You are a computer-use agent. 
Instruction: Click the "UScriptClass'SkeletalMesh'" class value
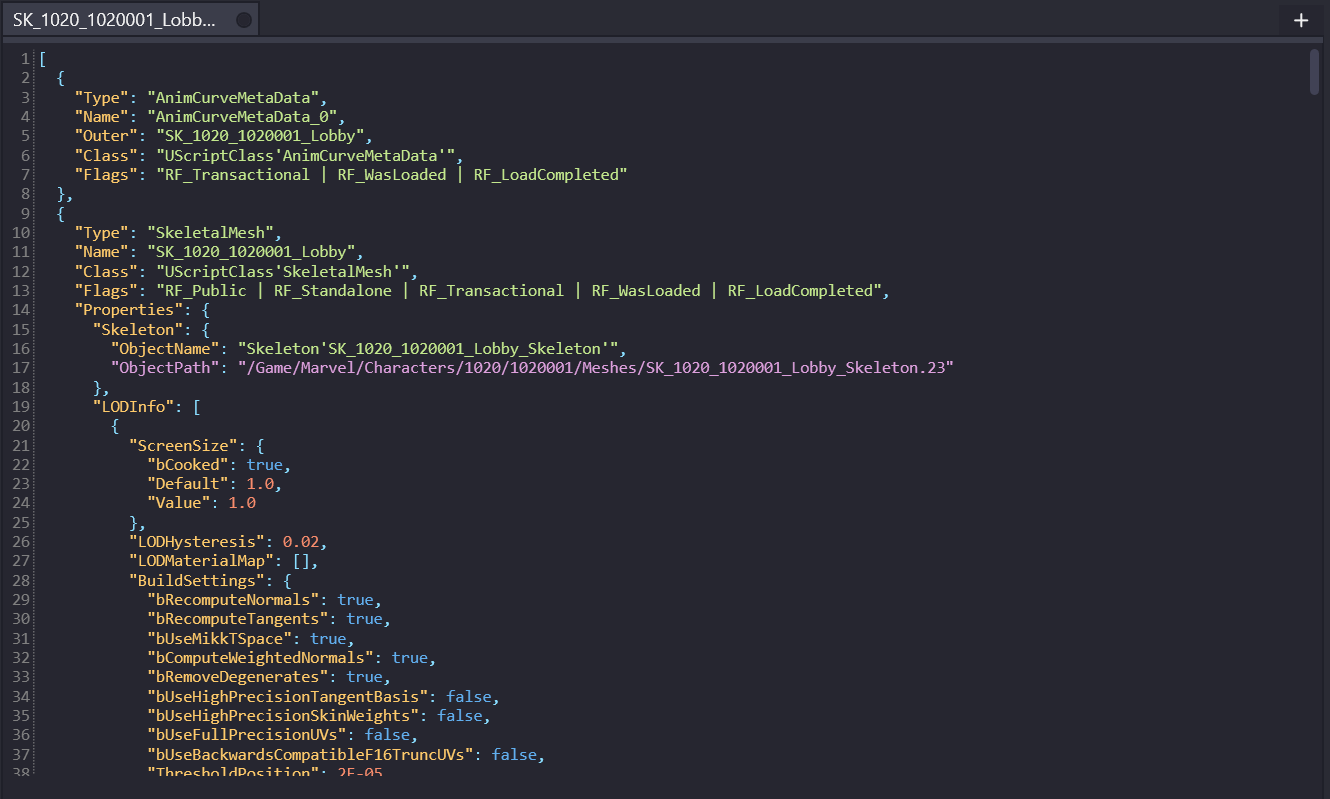point(282,271)
